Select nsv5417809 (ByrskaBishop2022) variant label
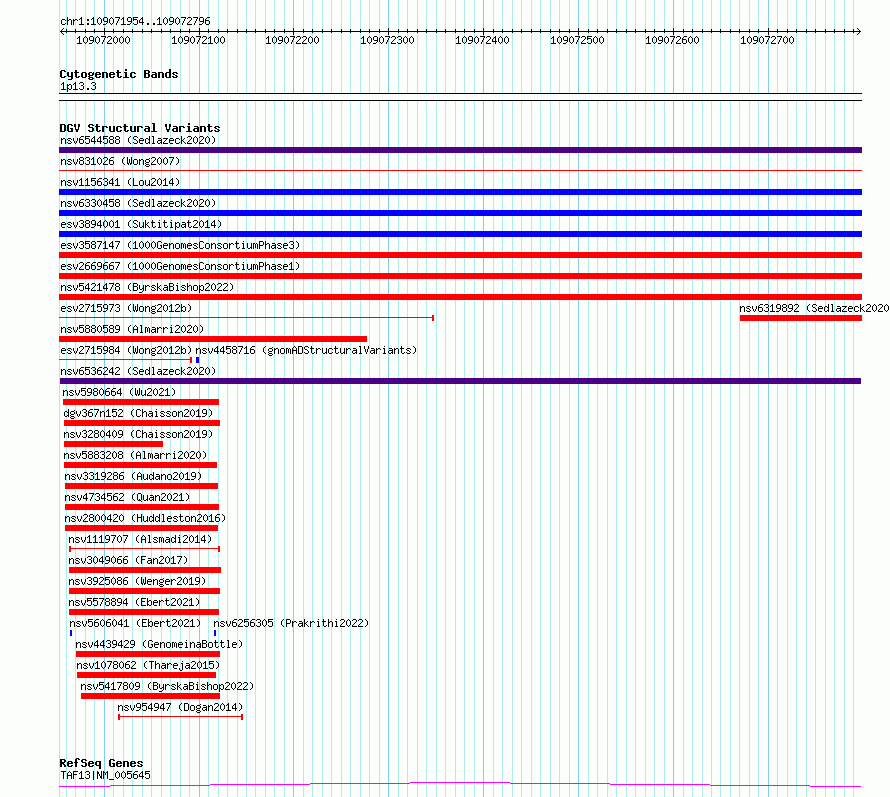This screenshot has width=890, height=797. (167, 686)
